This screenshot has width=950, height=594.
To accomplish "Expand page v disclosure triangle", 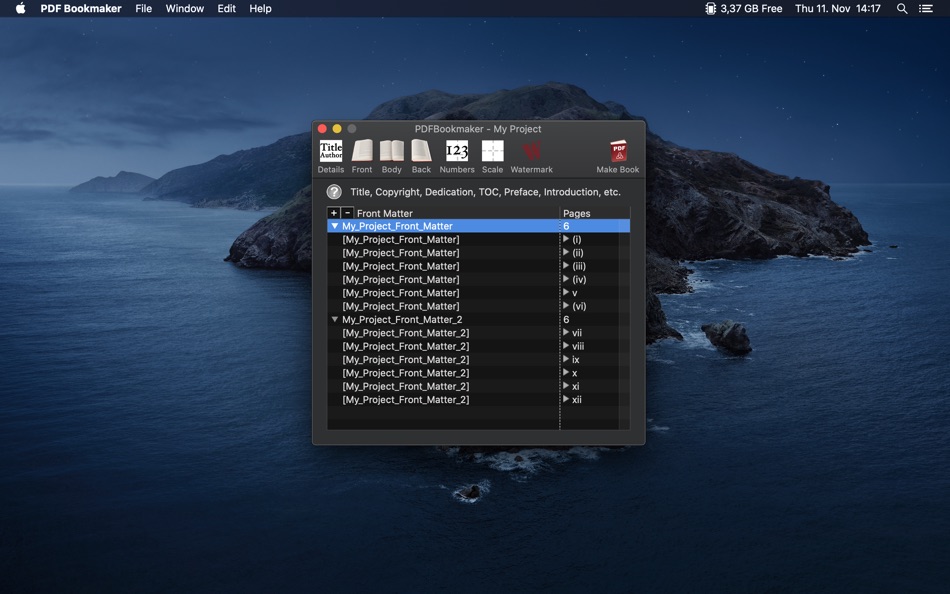I will point(566,292).
